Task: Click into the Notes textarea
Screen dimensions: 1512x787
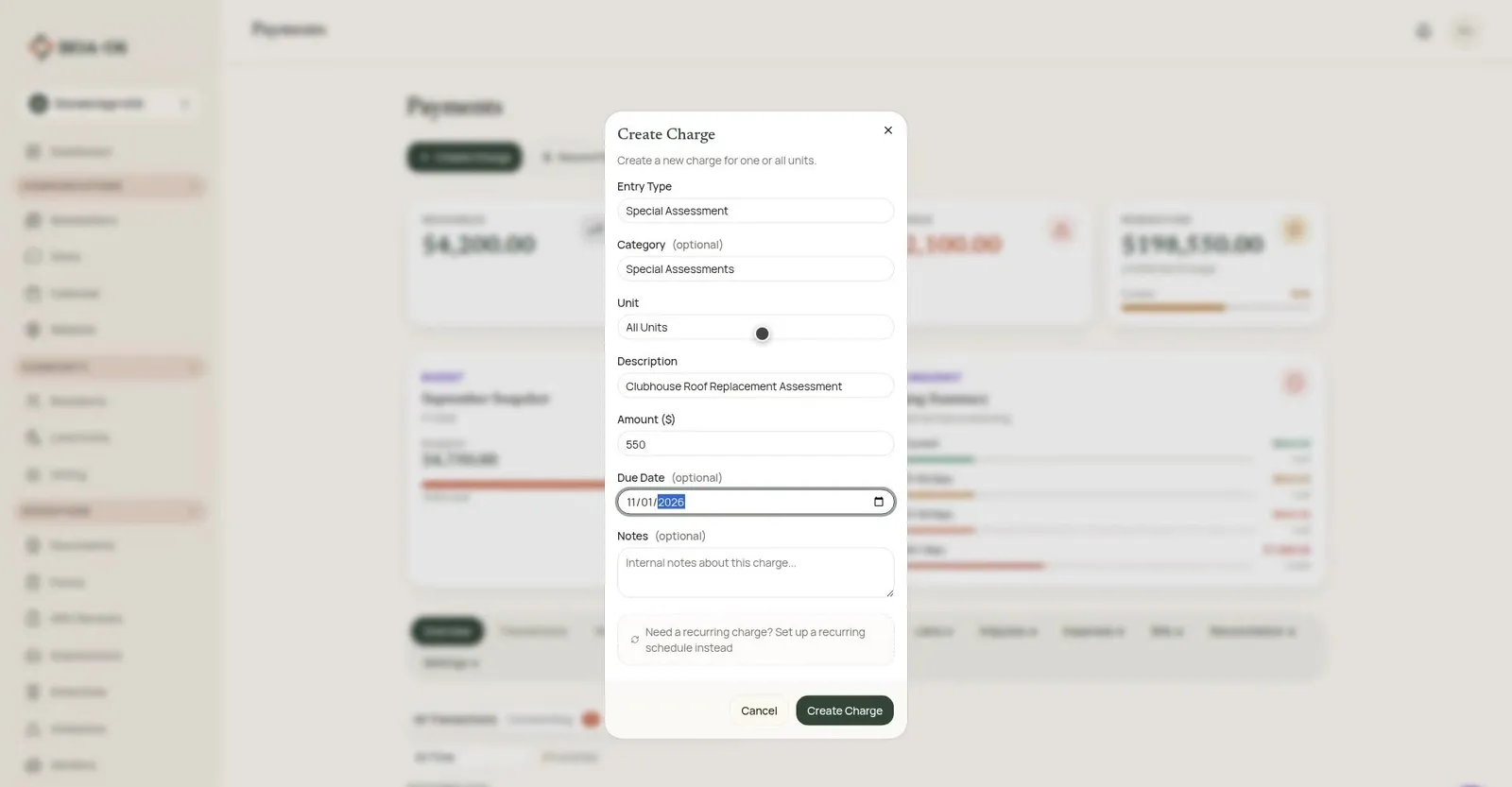Action: 755,573
